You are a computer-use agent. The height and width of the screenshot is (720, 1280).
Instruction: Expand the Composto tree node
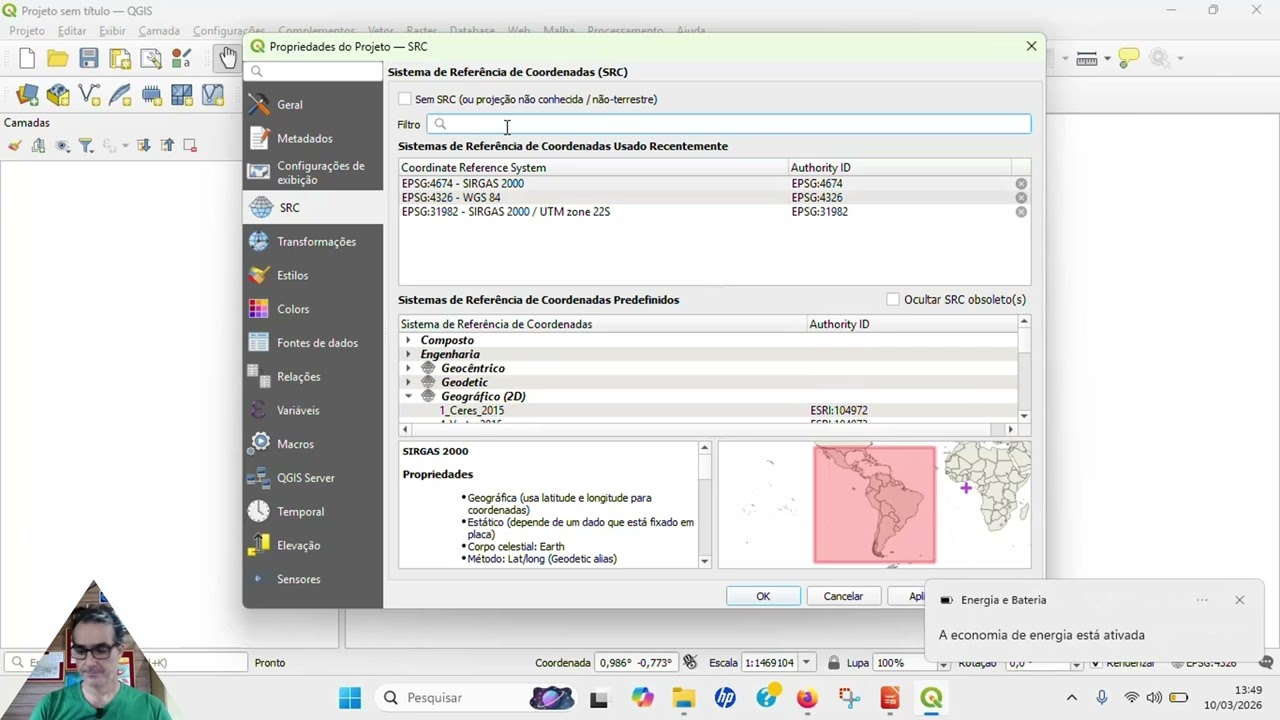408,340
